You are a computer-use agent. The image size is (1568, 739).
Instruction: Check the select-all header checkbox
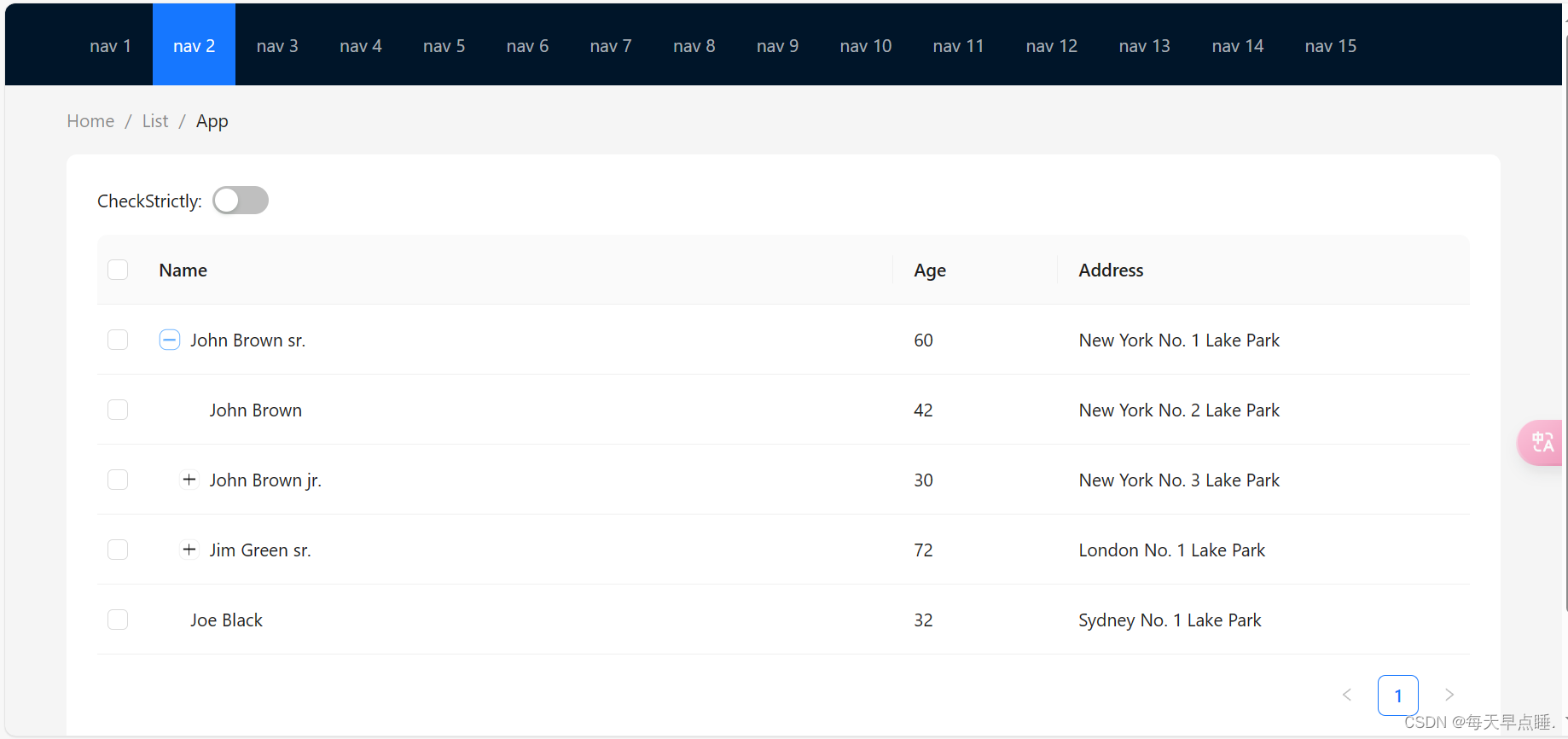click(118, 270)
